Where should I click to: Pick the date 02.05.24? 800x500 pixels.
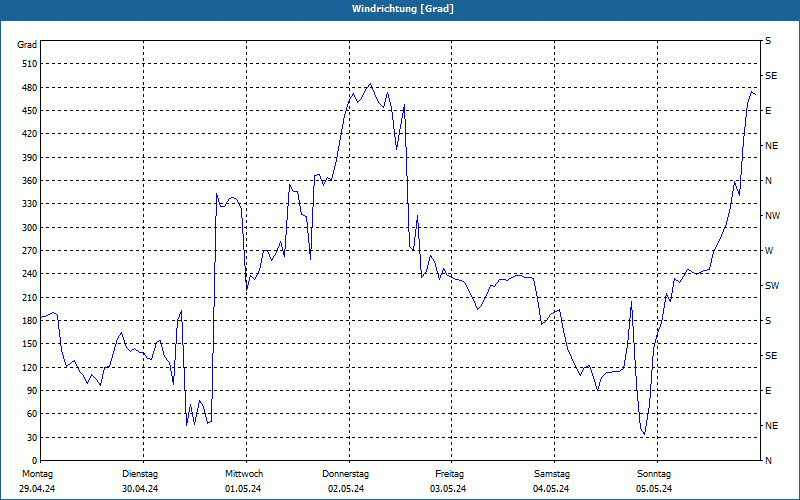click(x=346, y=489)
